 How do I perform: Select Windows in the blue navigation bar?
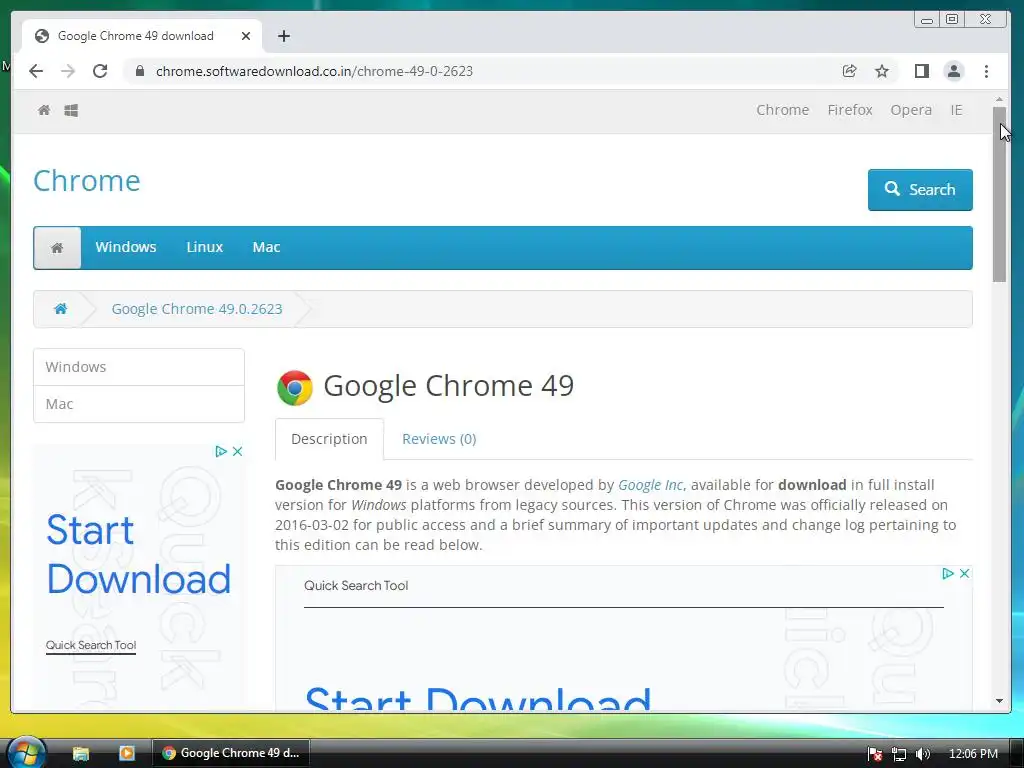pos(125,247)
